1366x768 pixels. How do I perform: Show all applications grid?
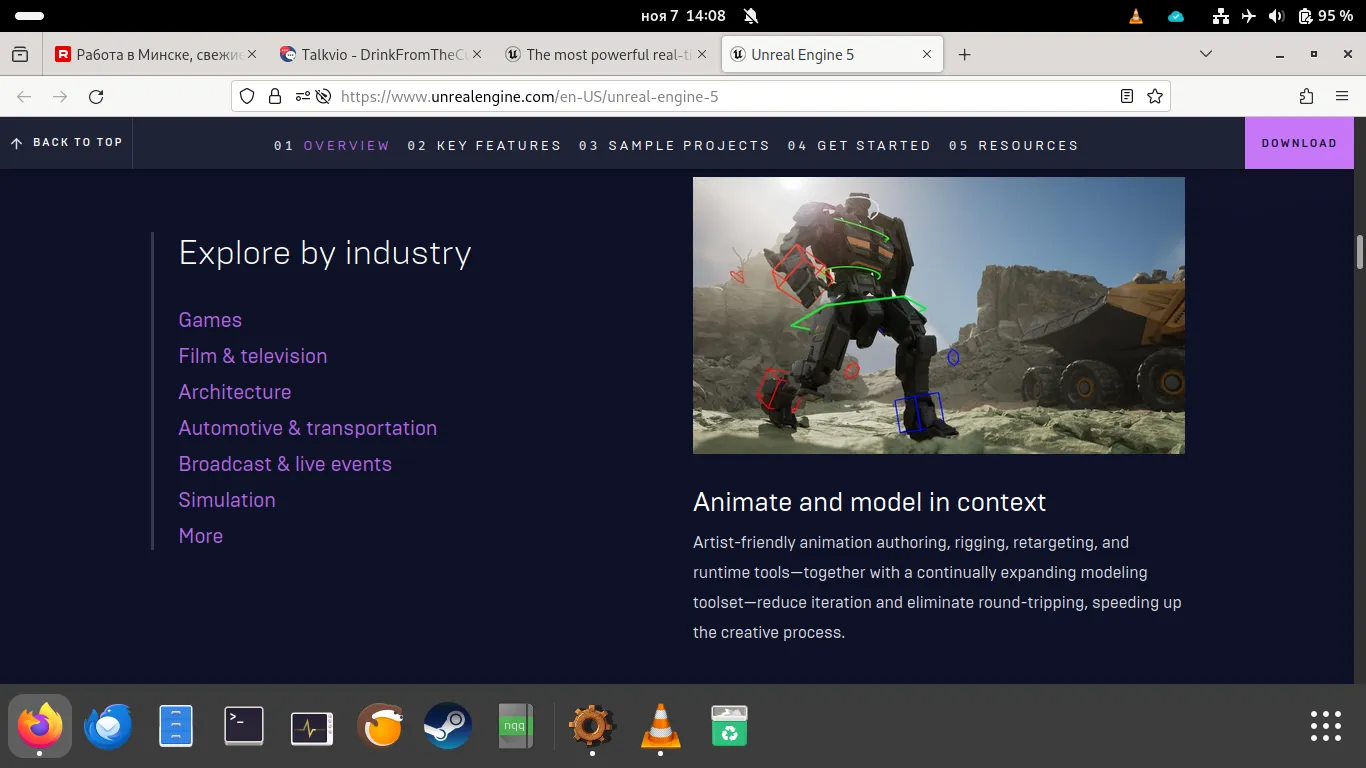click(x=1325, y=726)
